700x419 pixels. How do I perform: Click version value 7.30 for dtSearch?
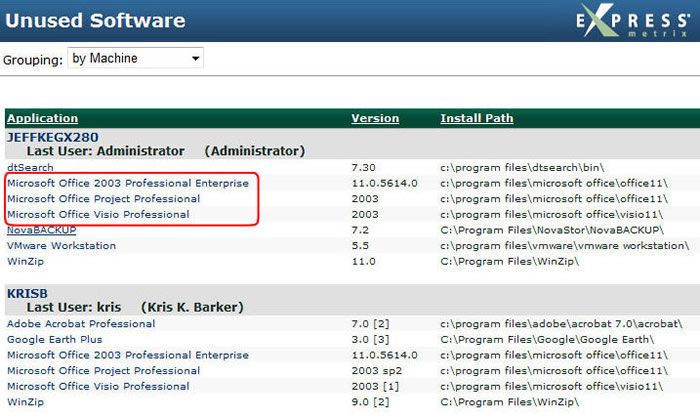tap(363, 168)
